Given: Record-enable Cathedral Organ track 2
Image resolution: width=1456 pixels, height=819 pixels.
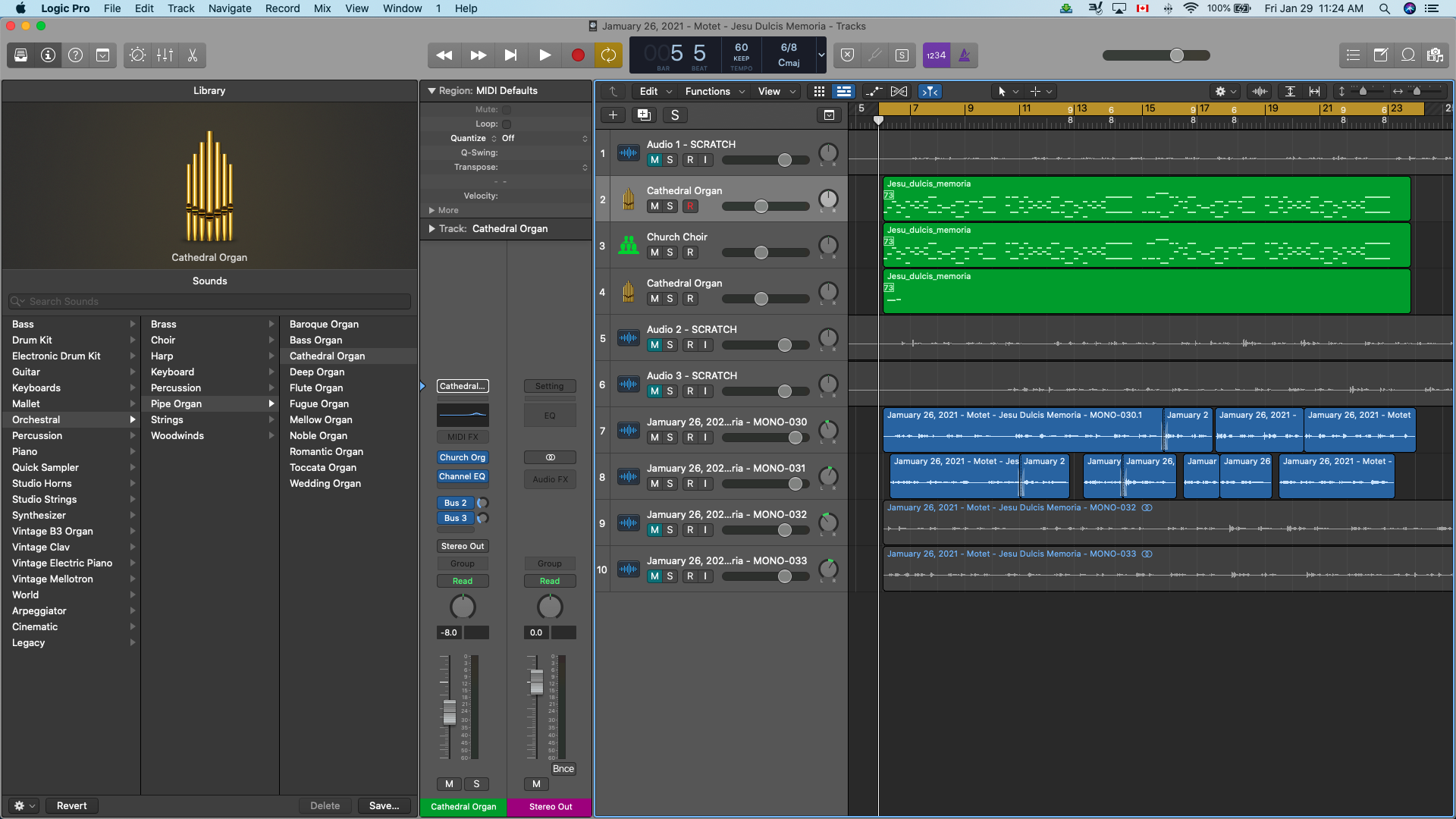Looking at the screenshot, I should [690, 206].
